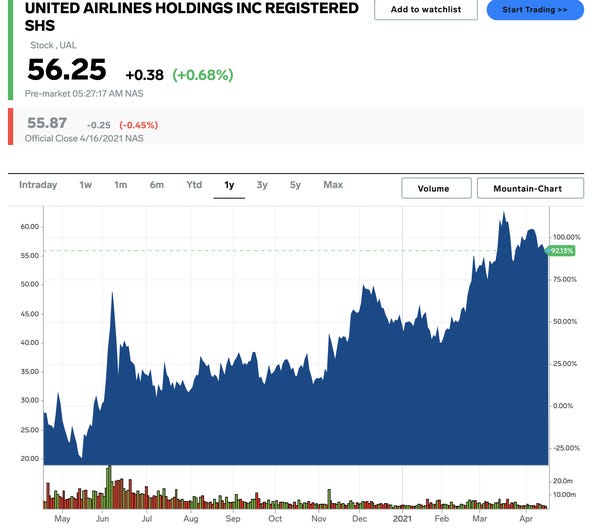Click the Nov date axis label

pos(318,519)
